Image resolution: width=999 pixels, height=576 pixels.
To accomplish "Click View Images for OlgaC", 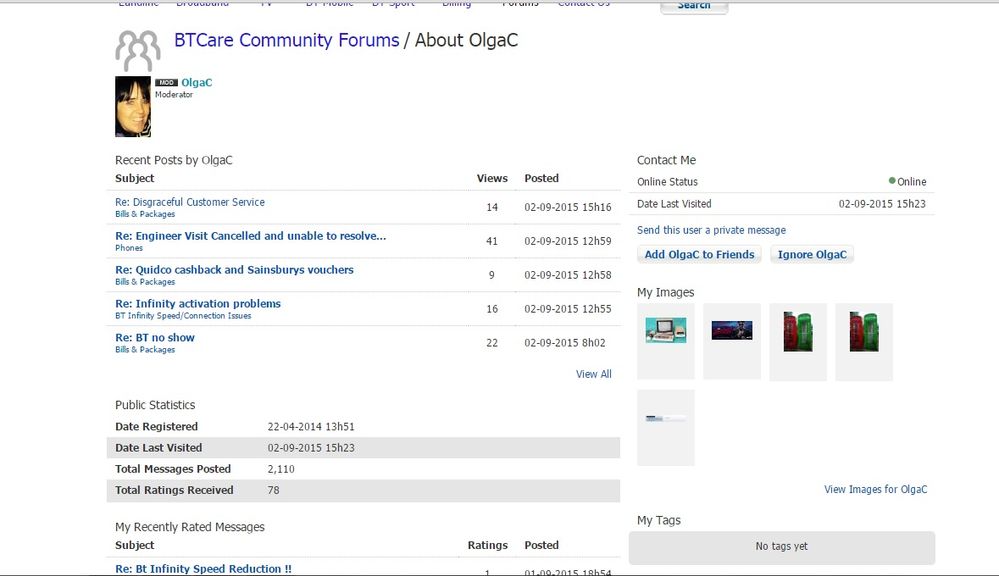I will pyautogui.click(x=875, y=489).
